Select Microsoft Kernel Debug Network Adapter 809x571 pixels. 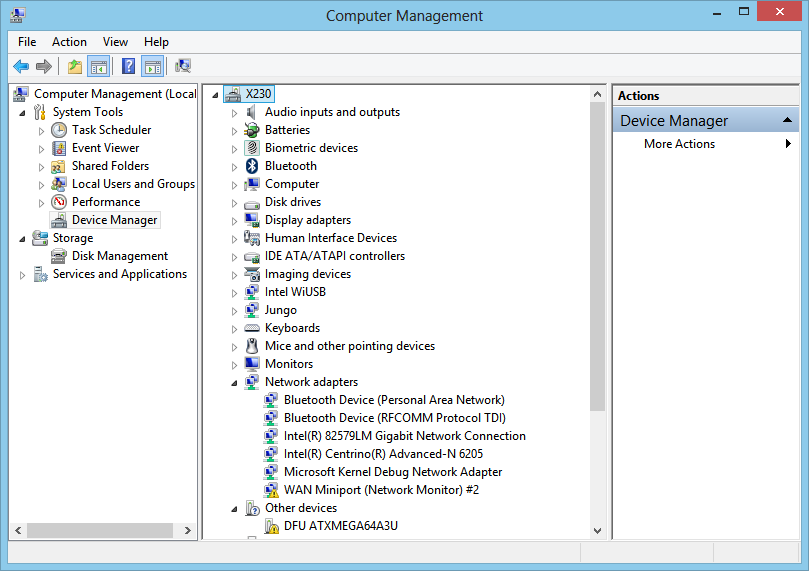point(393,472)
